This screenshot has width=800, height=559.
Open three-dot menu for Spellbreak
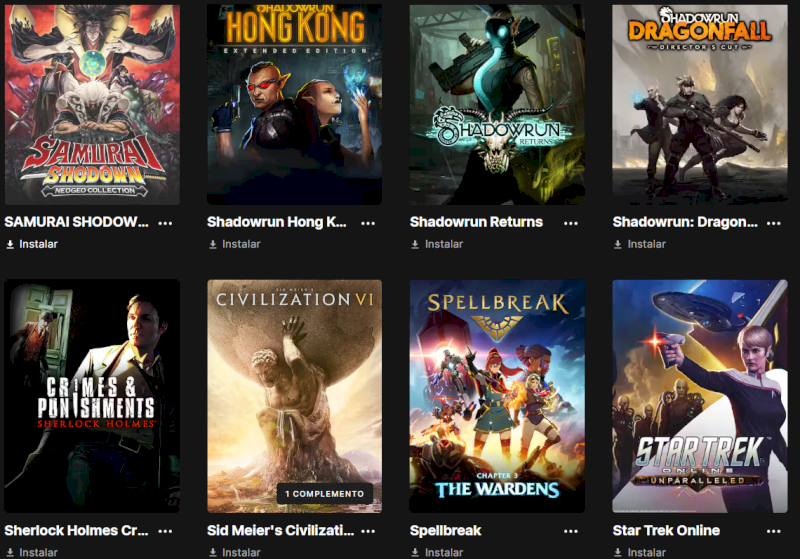click(x=570, y=531)
